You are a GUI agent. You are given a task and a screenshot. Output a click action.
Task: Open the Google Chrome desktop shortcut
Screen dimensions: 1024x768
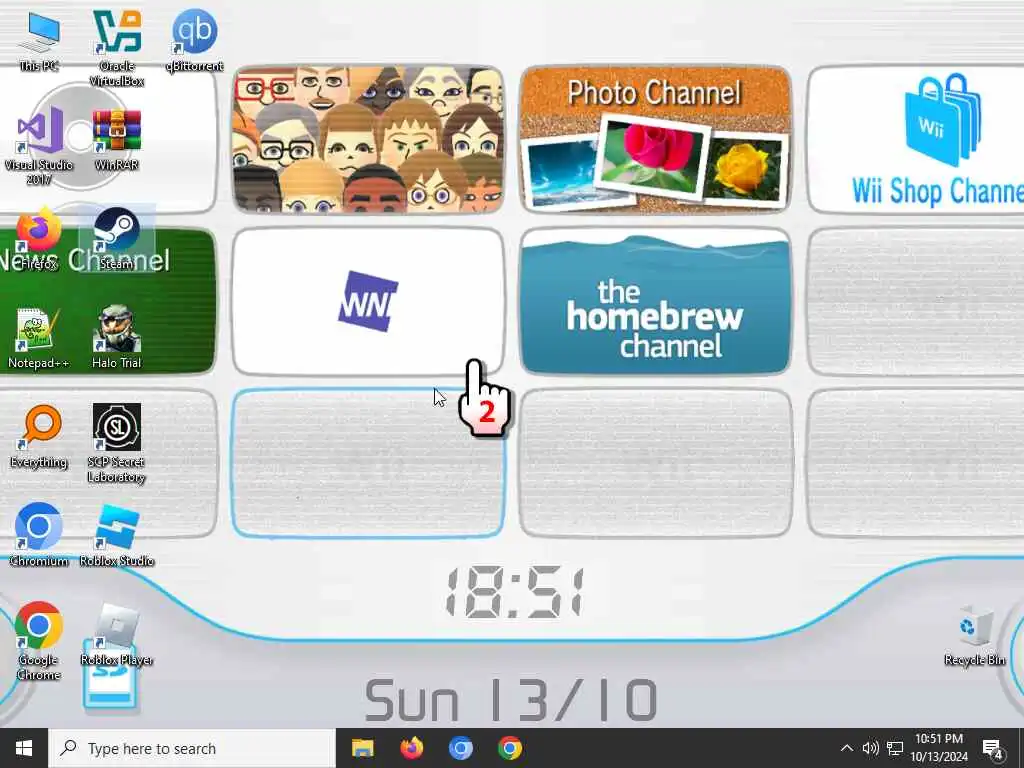[39, 641]
